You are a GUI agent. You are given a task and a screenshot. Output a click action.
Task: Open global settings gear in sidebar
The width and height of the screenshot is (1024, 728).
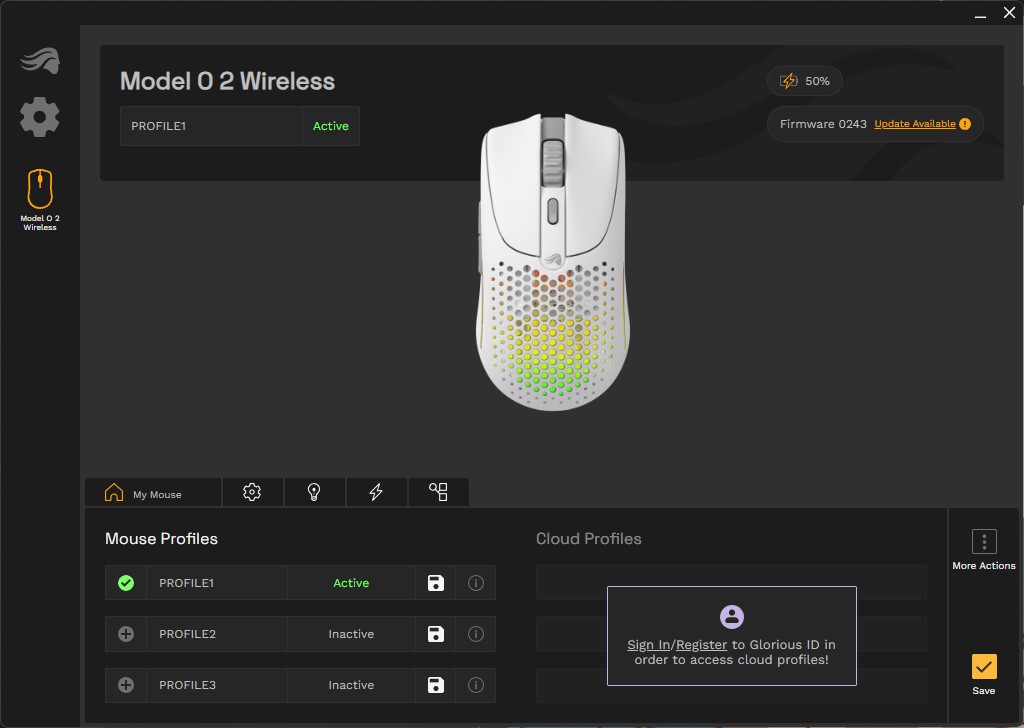[x=40, y=118]
